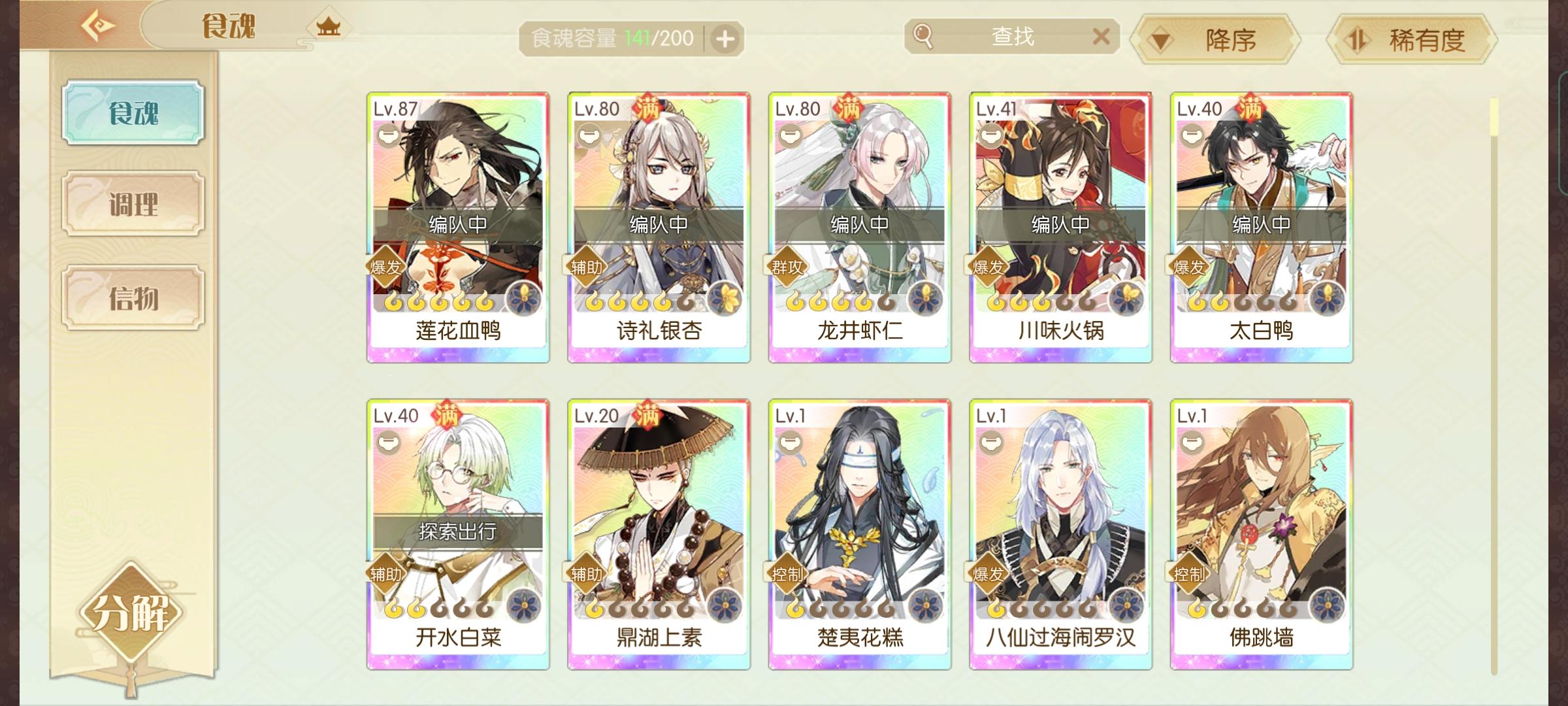Switch to the 食魂 tab

[133, 112]
